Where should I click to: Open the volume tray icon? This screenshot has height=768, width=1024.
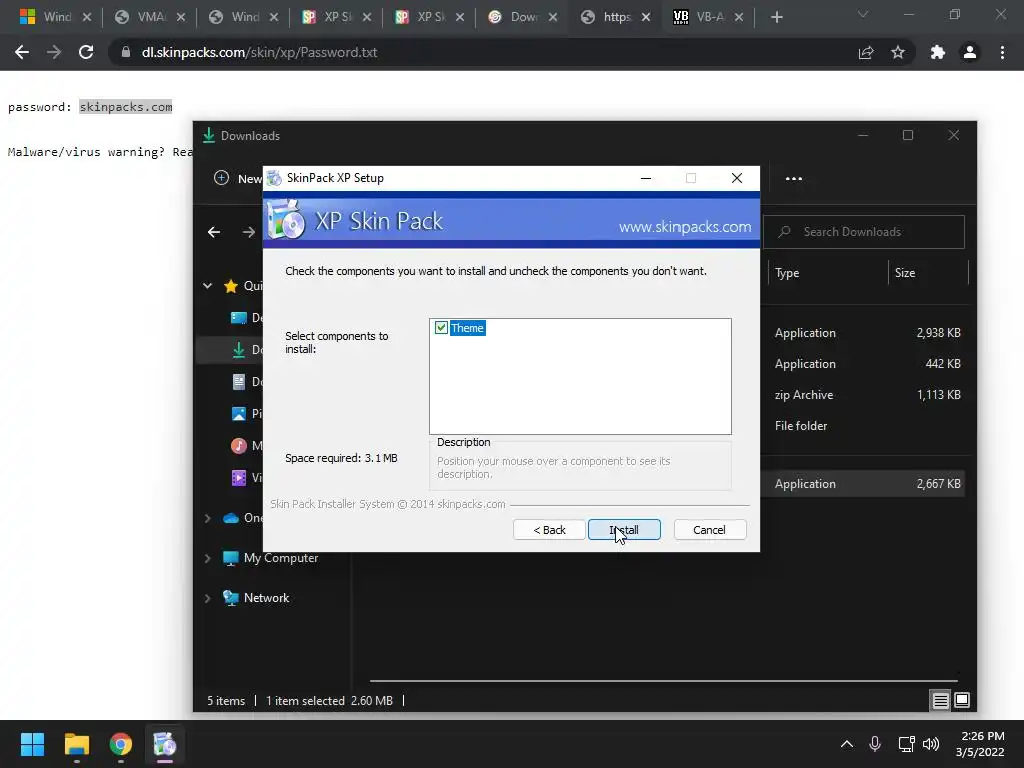(x=931, y=744)
